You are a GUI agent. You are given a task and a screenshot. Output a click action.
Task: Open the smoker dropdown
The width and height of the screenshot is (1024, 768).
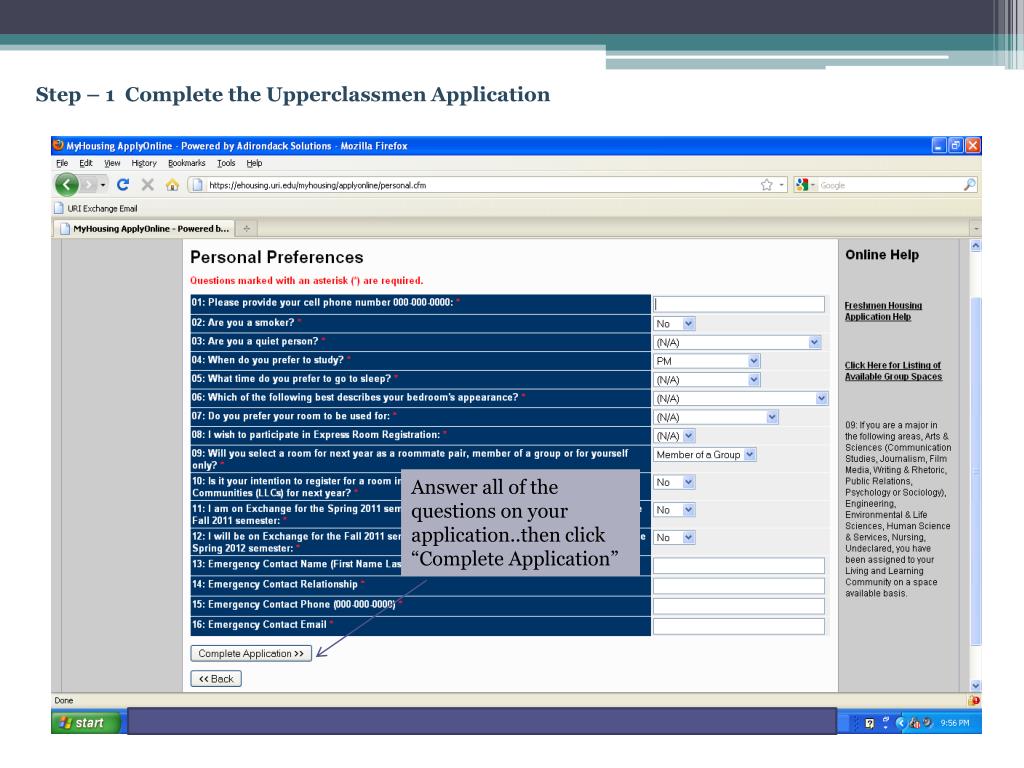675,323
